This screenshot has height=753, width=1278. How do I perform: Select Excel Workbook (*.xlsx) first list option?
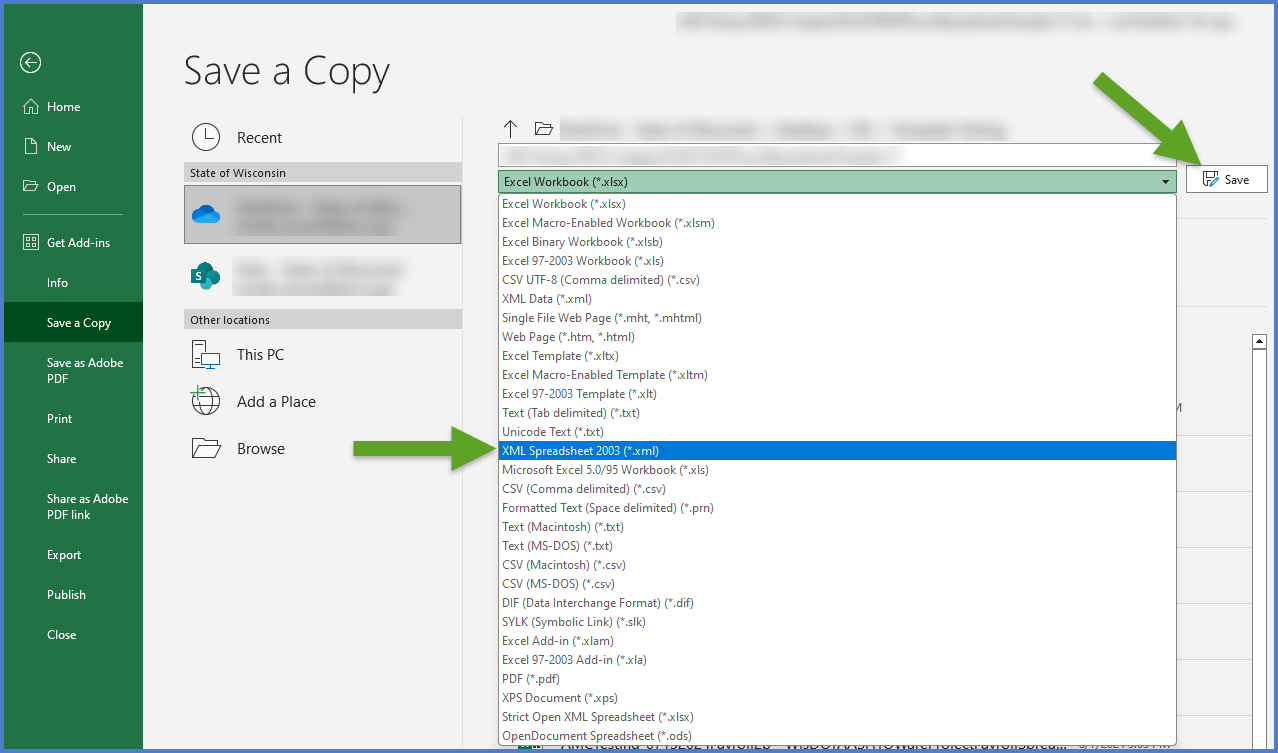tap(837, 204)
